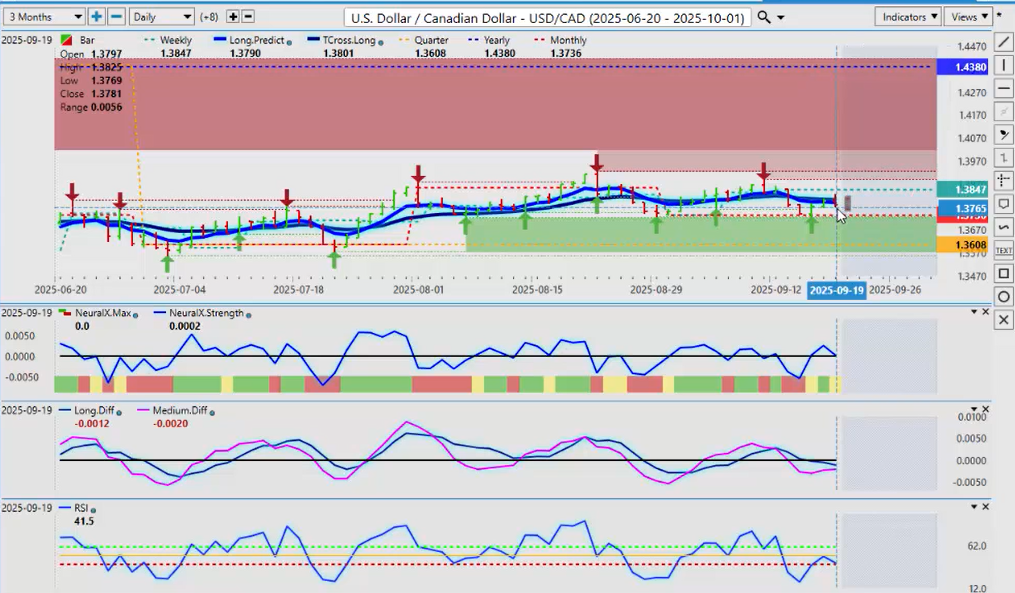Click the info dot beside Long.Predict
The height and width of the screenshot is (593, 1015).
tap(289, 42)
